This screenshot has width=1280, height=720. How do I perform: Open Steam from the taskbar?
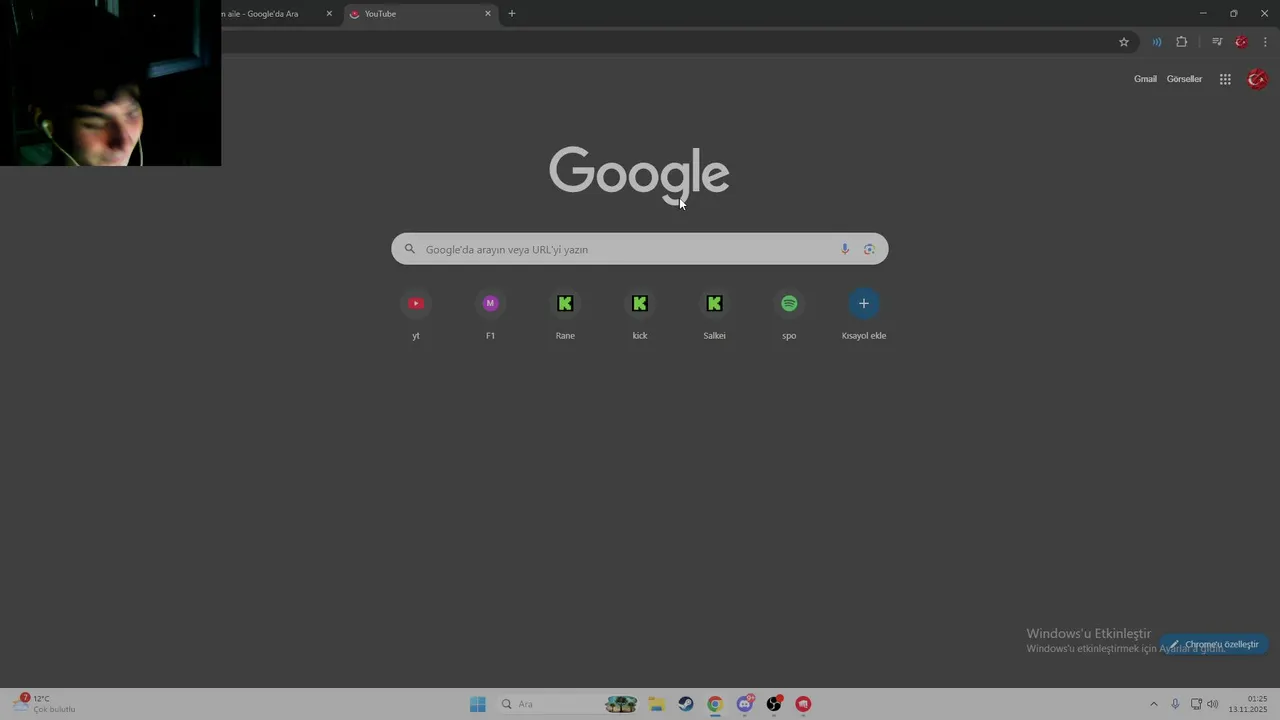coord(686,704)
